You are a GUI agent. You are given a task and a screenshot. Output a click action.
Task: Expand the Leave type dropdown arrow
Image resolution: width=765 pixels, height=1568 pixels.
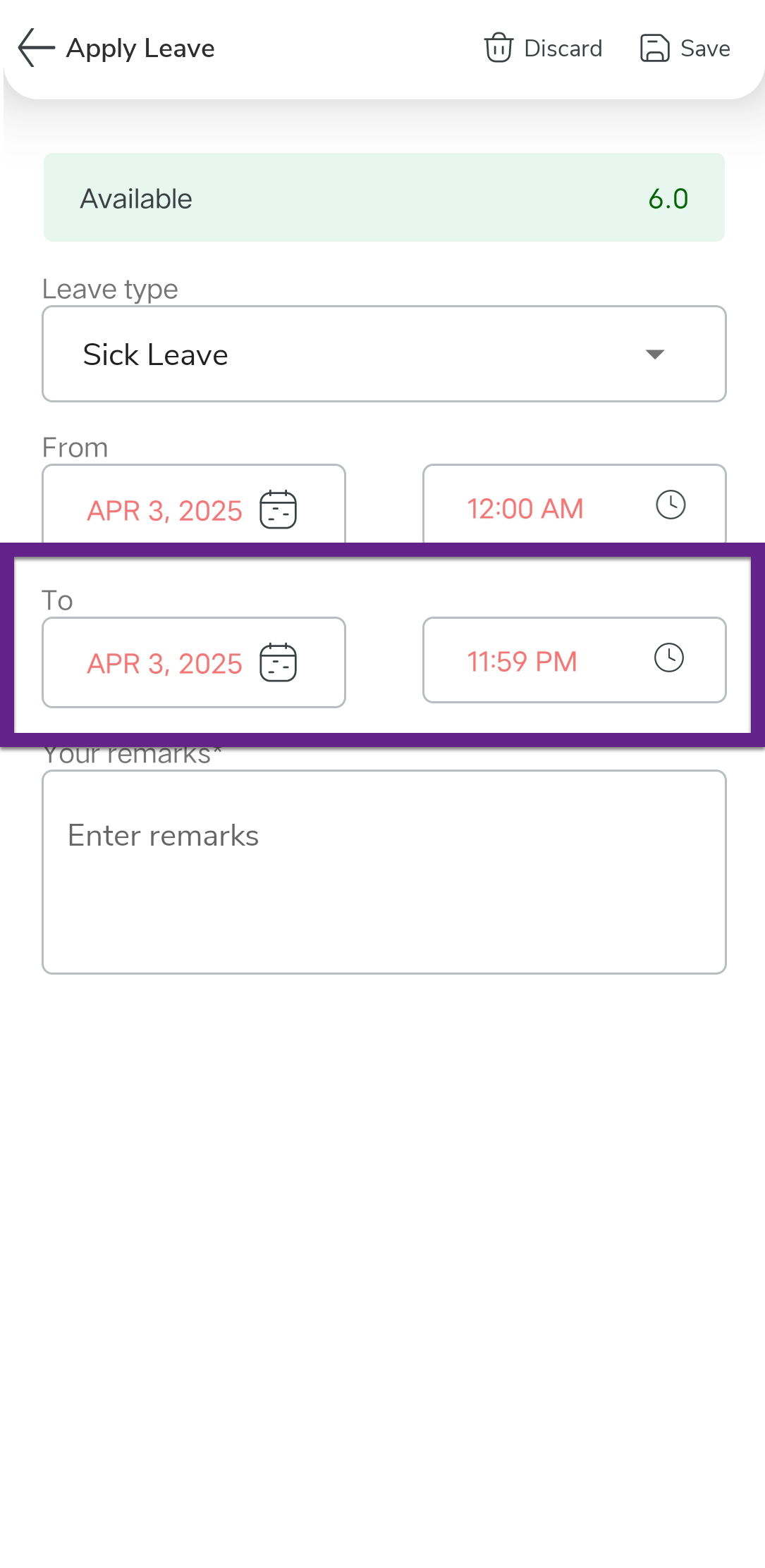coord(655,354)
